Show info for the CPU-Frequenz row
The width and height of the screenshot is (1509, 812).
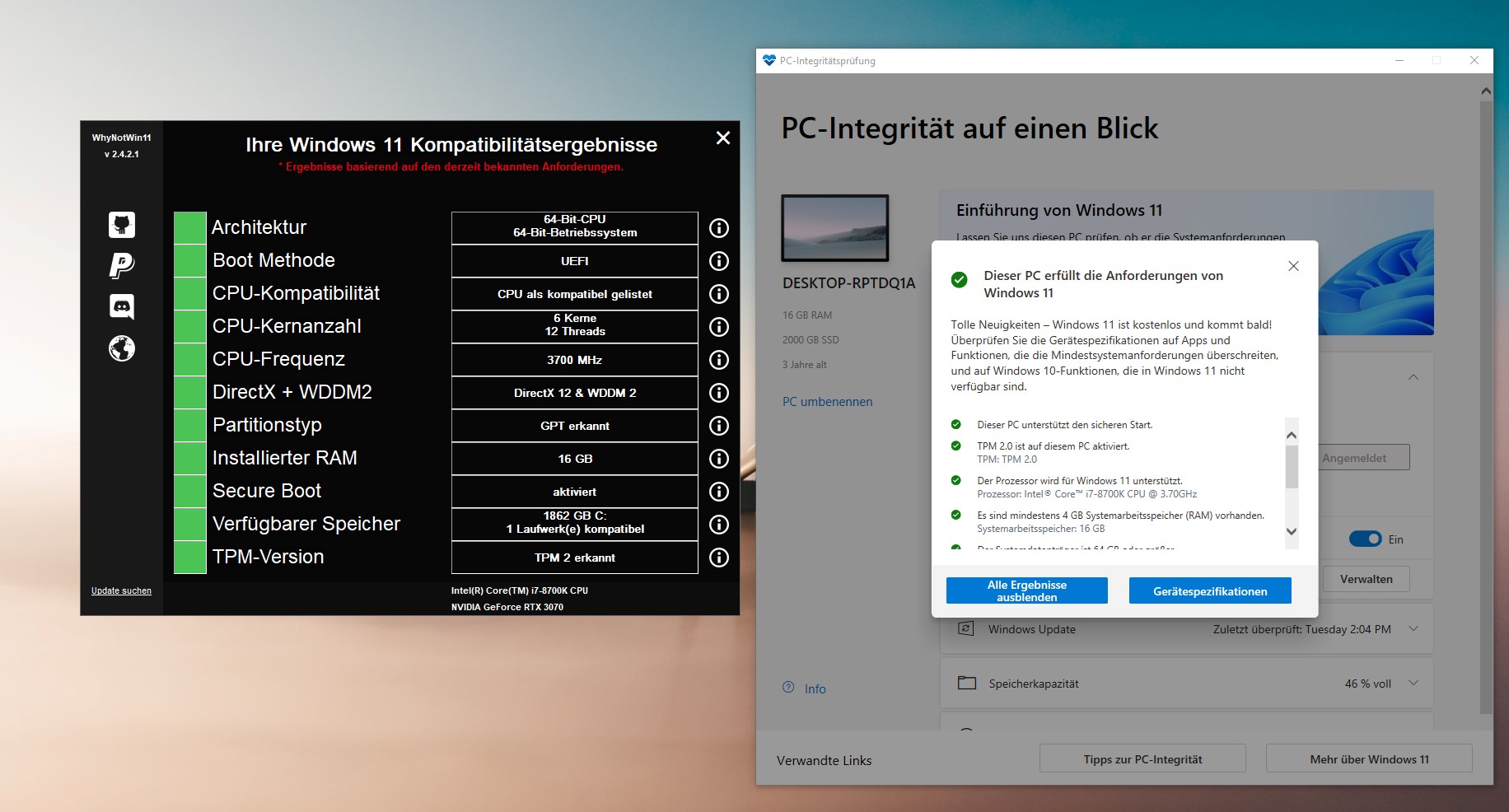click(x=719, y=360)
